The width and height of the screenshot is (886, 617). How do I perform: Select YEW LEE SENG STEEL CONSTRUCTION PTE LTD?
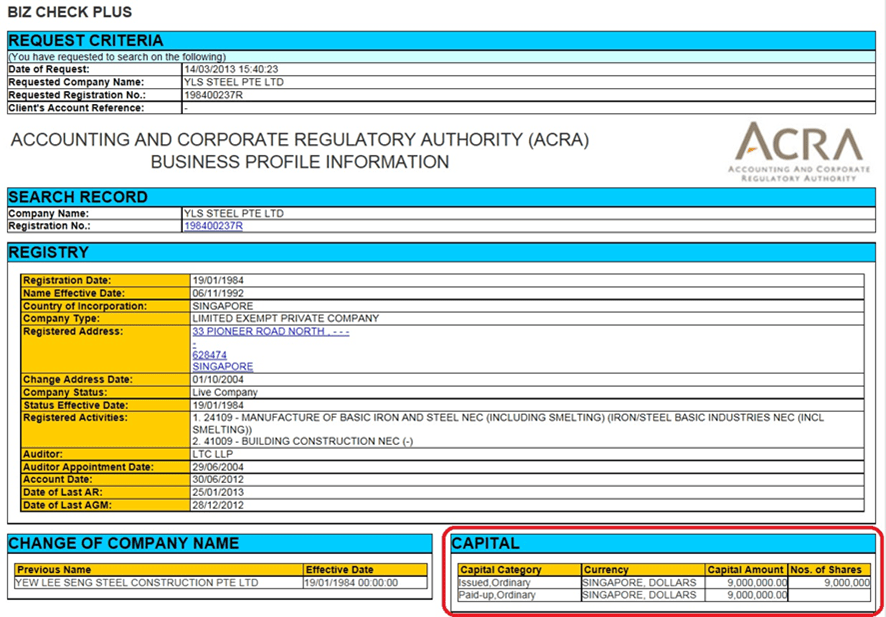137,583
